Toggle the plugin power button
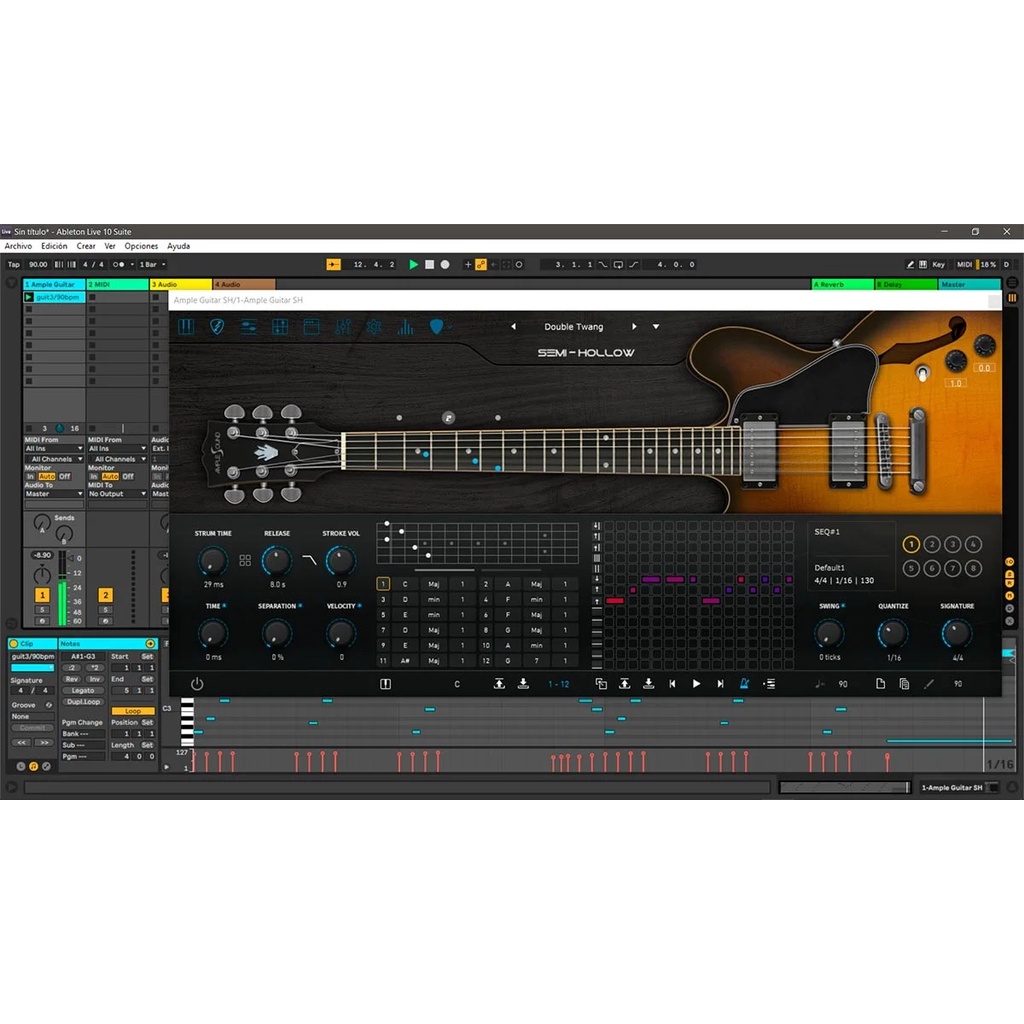Screen dimensions: 1024x1024 [197, 684]
